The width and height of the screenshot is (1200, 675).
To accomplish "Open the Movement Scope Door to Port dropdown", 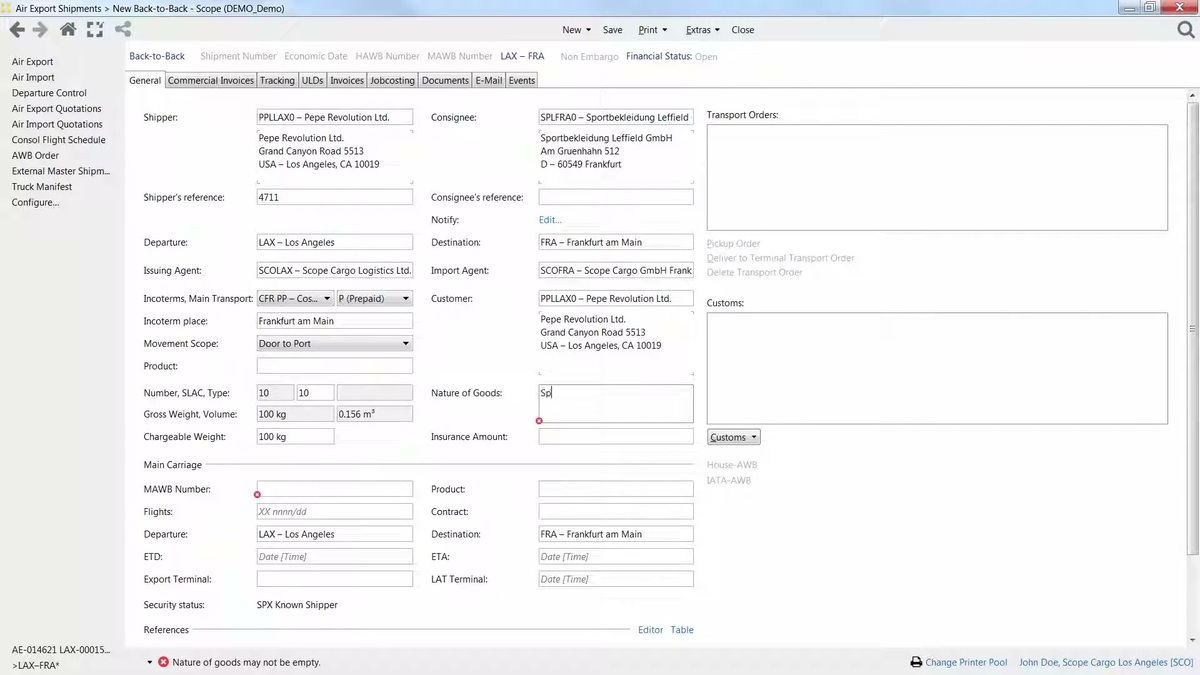I will [334, 343].
